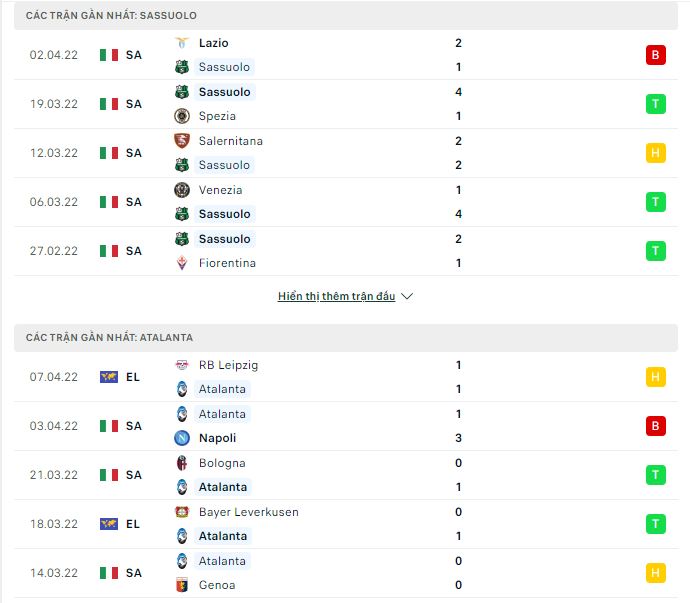
Task: Click the Bologna team logo
Action: point(182,463)
